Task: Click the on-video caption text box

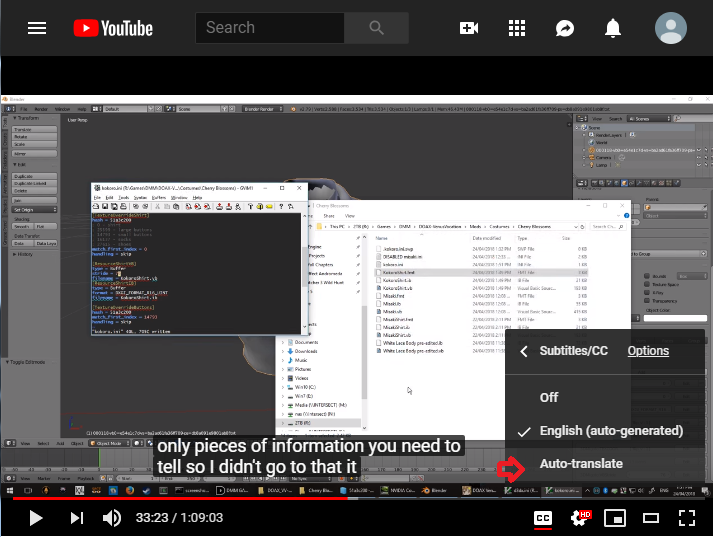Action: (309, 456)
